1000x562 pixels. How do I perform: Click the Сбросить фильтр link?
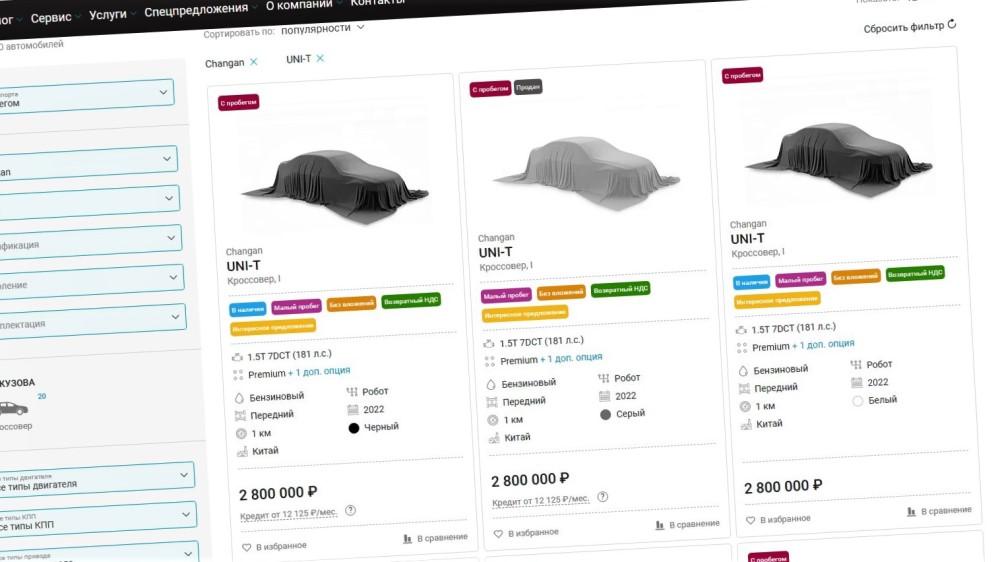pos(903,28)
